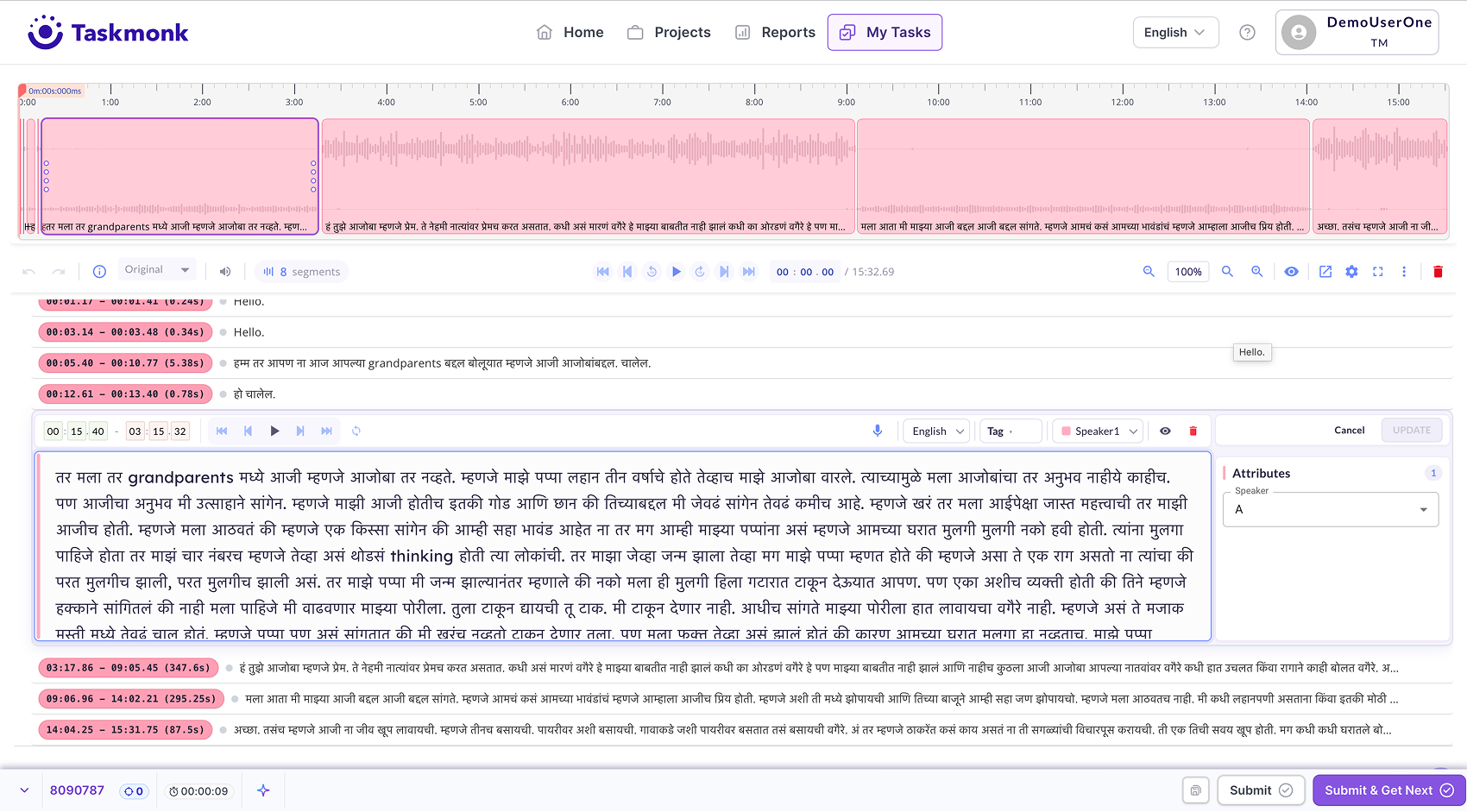Click the 00:05.40 - 00:10.77 segment timestamp
This screenshot has width=1467, height=812.
click(125, 362)
